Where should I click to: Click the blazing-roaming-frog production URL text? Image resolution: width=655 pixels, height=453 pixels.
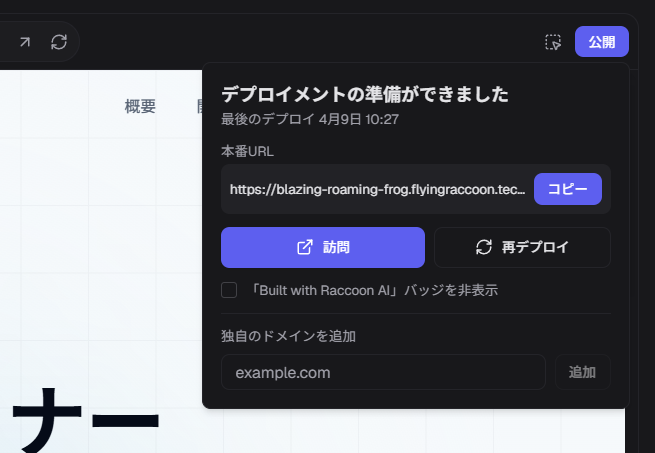pos(377,189)
